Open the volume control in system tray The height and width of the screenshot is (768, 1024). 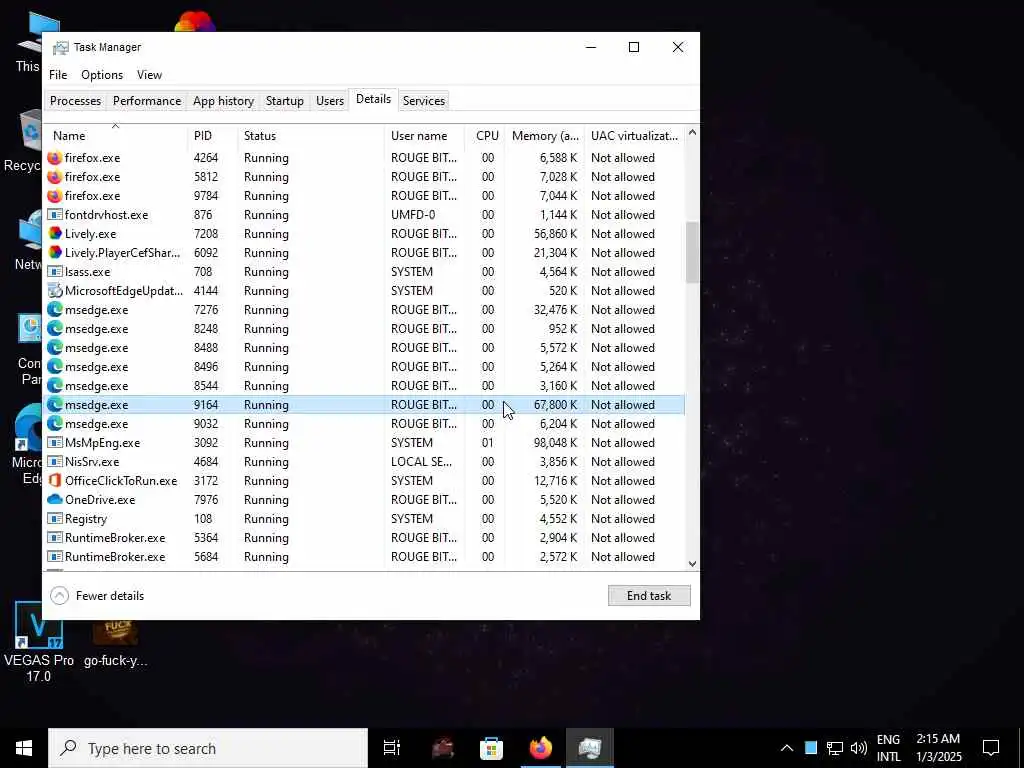click(859, 748)
